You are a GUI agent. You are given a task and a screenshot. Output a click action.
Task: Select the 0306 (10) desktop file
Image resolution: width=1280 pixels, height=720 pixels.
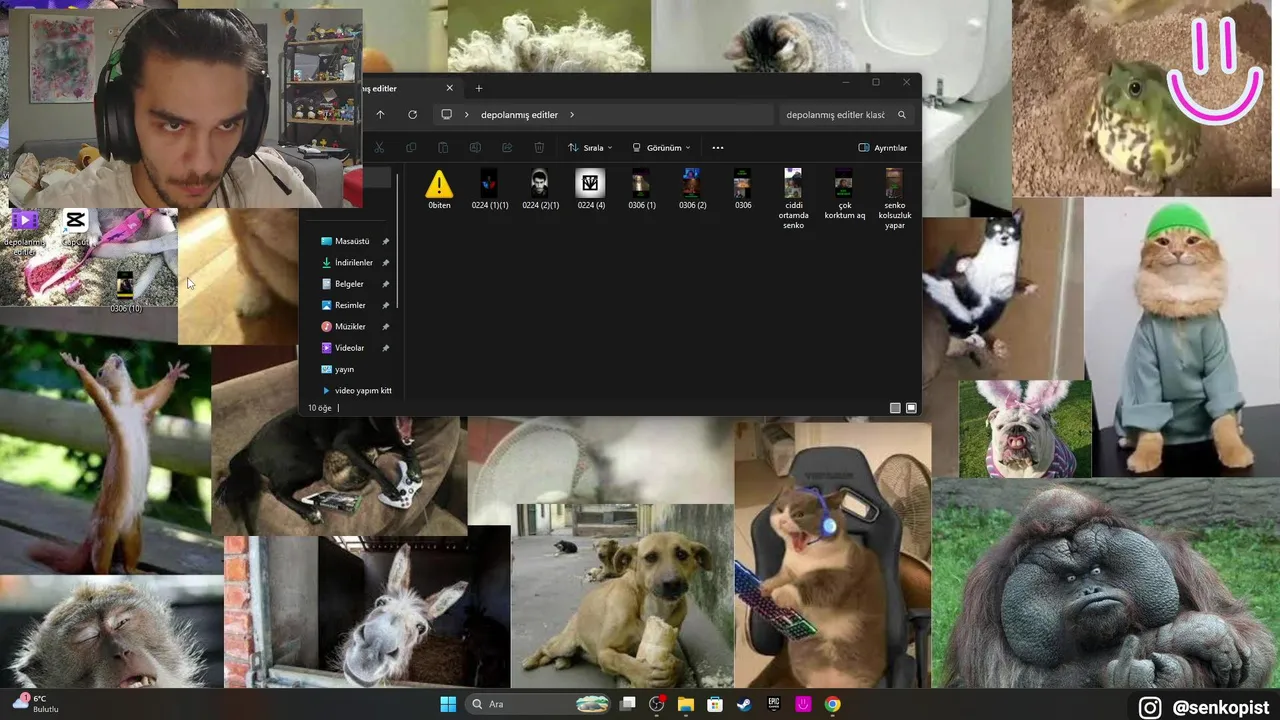coord(125,292)
